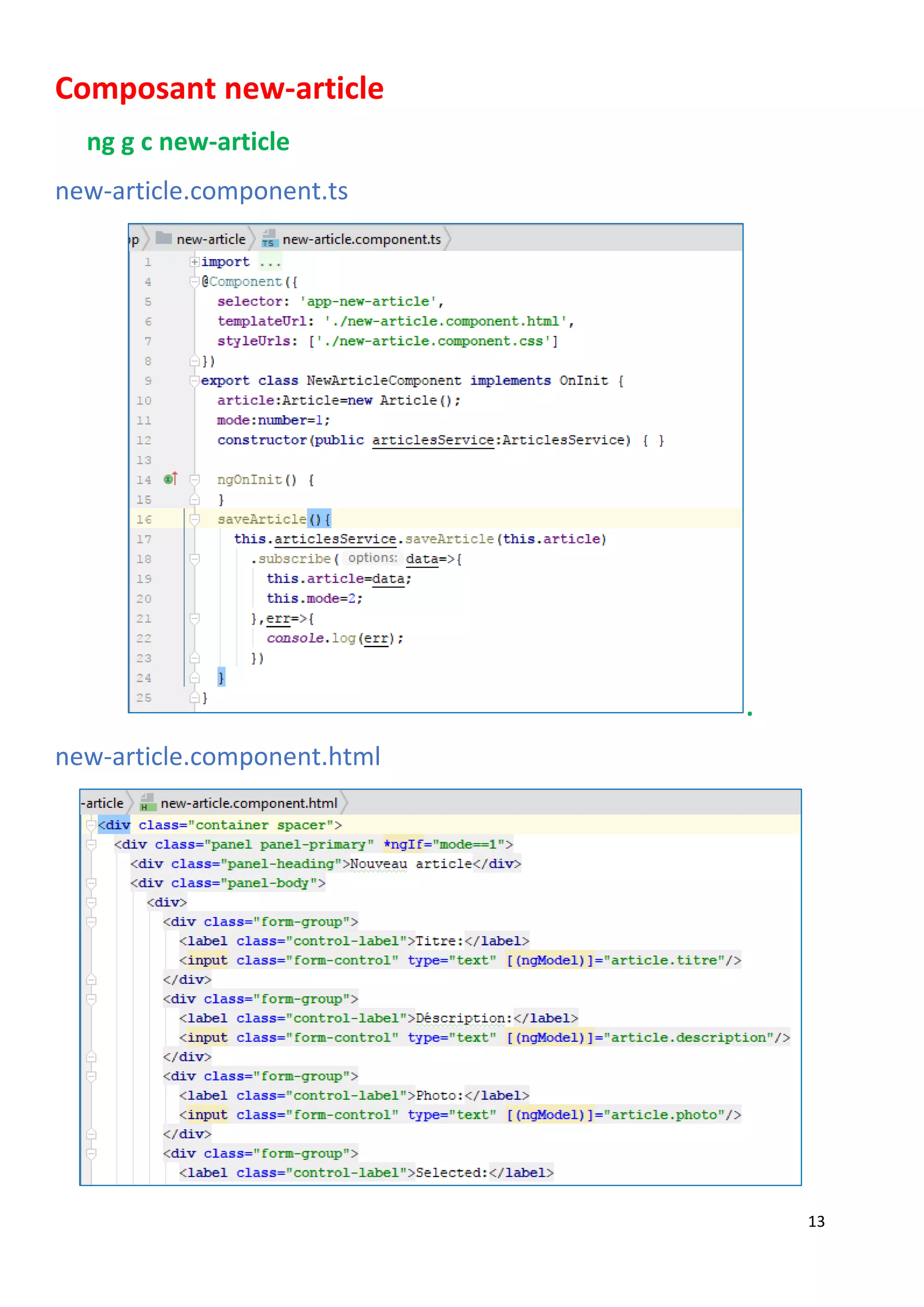Click on article:Article=new Article() line
924x1307 pixels.
coord(338,400)
